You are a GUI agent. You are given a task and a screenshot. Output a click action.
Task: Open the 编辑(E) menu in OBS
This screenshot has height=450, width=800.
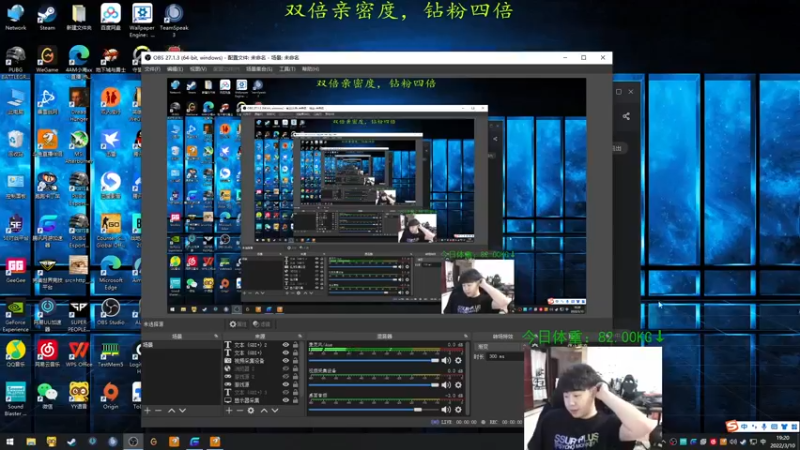(x=175, y=69)
